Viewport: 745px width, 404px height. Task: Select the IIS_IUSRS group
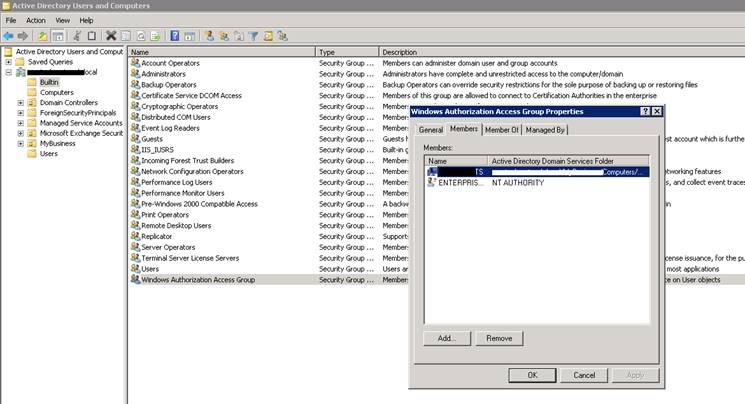point(157,150)
